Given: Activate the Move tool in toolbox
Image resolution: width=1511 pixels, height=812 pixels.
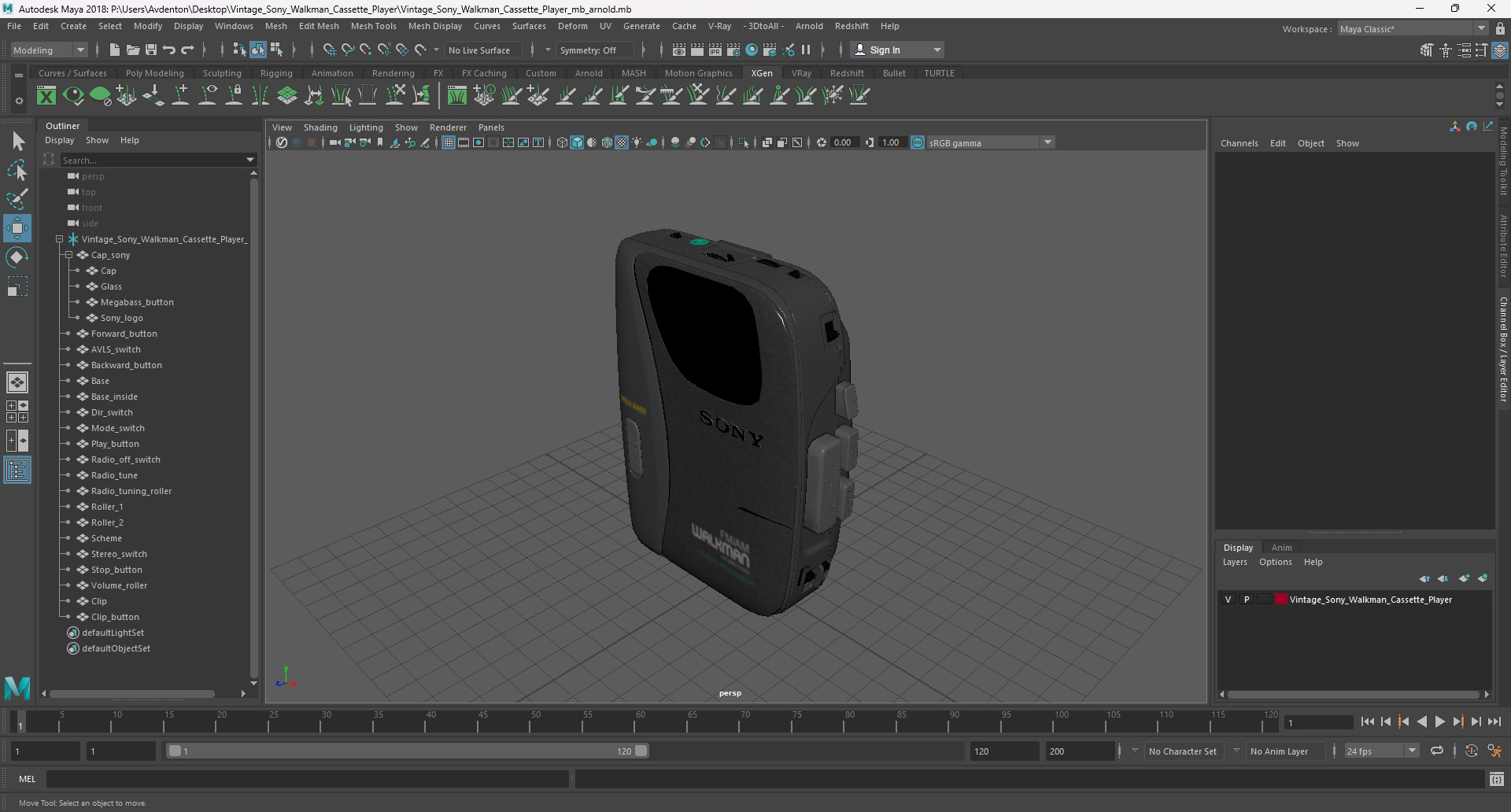Looking at the screenshot, I should (17, 228).
